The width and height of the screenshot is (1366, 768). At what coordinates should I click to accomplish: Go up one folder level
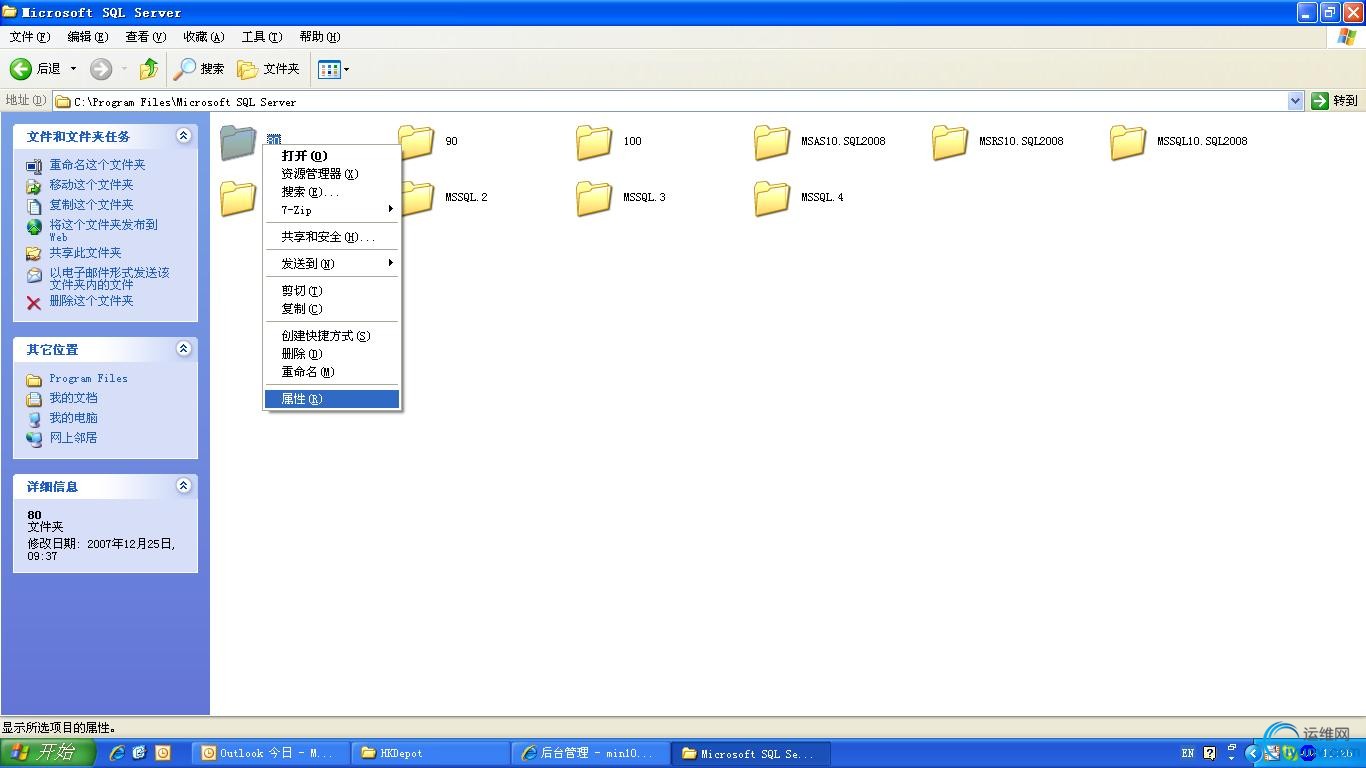pyautogui.click(x=149, y=69)
